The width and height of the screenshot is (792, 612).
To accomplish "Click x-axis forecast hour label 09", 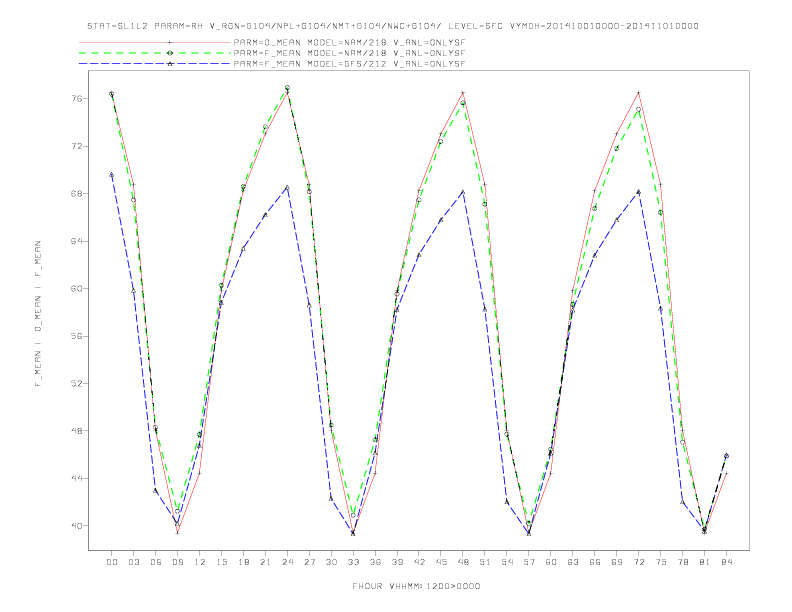I will pyautogui.click(x=177, y=562).
